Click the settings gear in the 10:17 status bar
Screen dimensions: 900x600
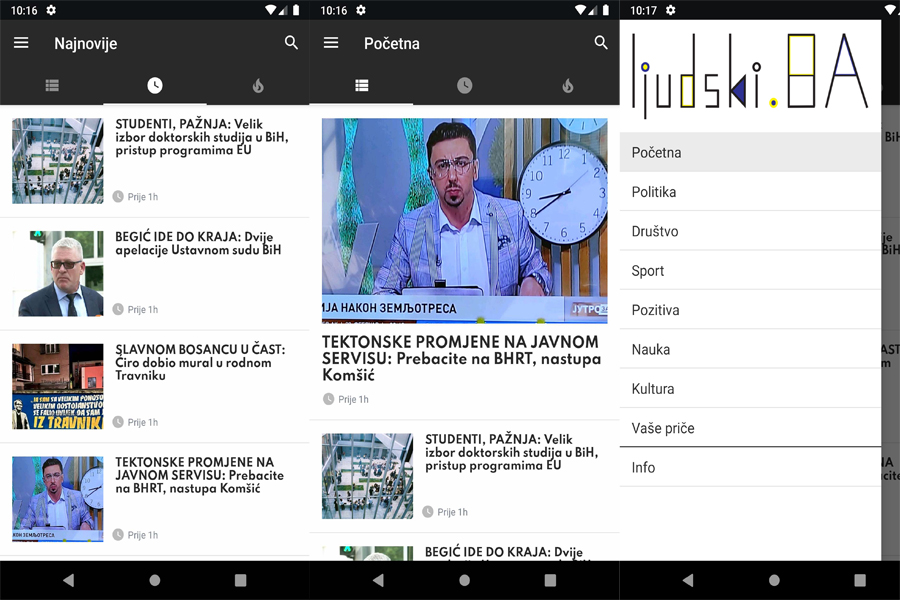(670, 10)
